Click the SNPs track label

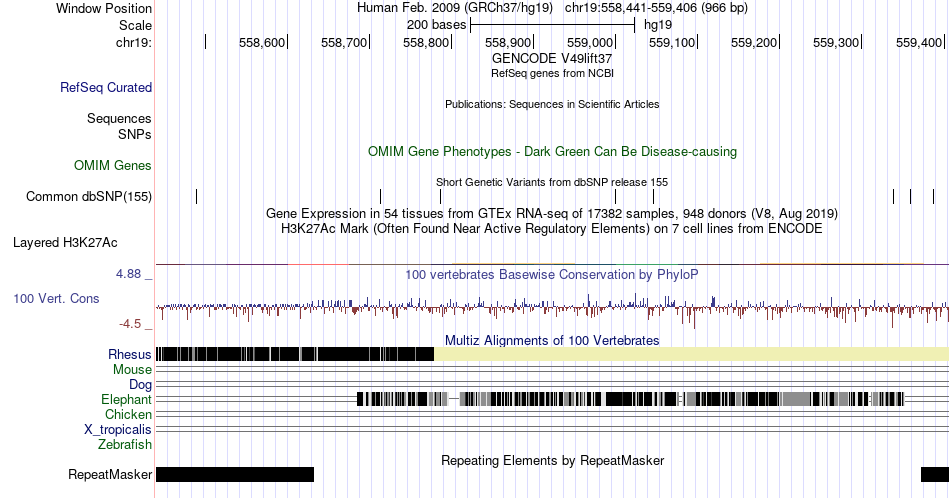135,134
